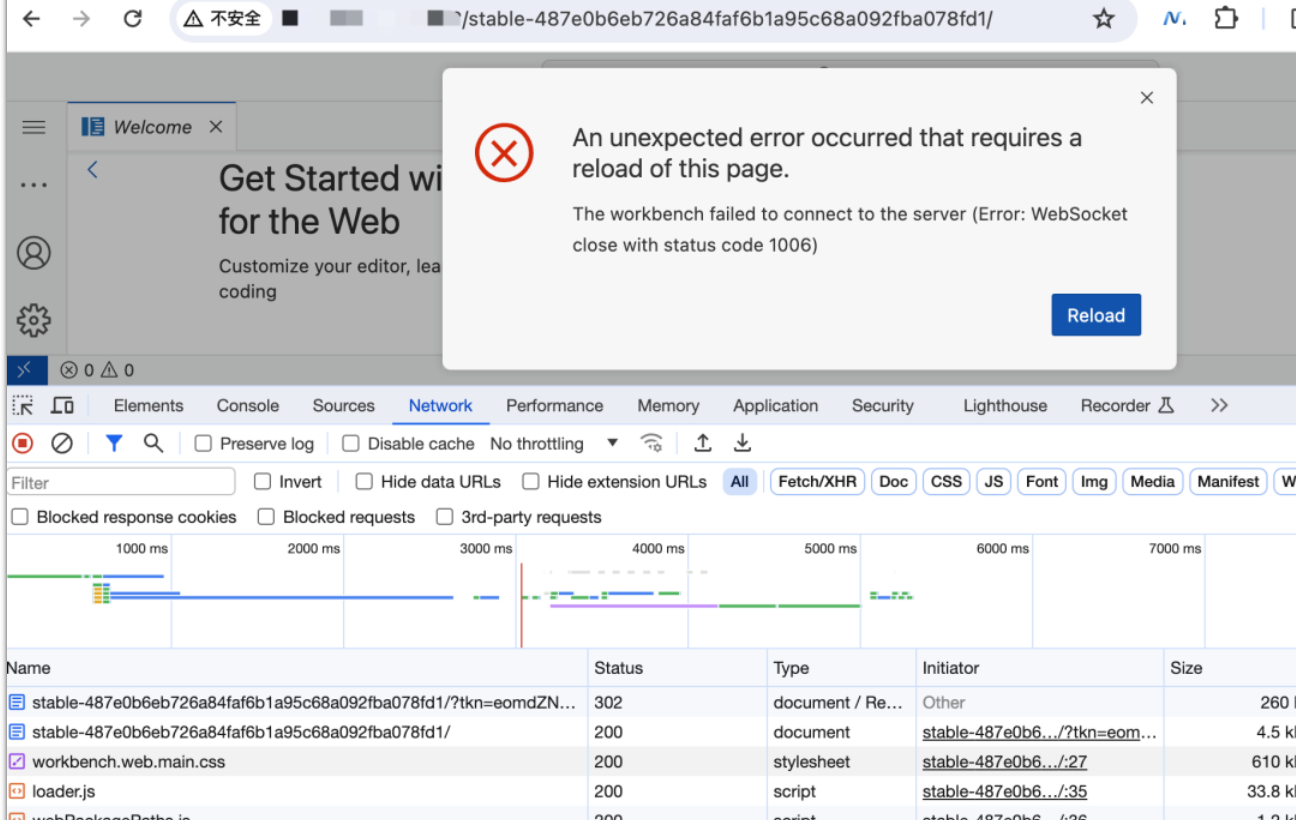Click the Reload button in the dialog
Screen dimensions: 1296x820
[1096, 315]
